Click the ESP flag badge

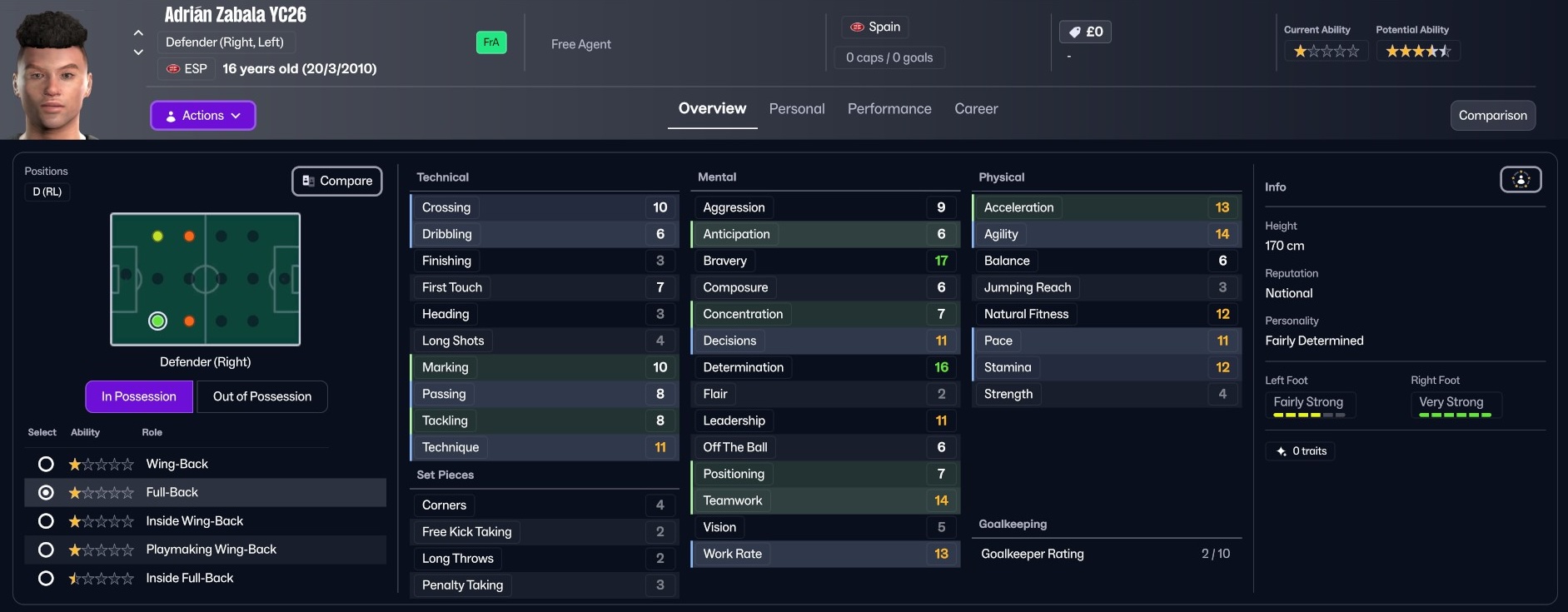click(x=187, y=68)
